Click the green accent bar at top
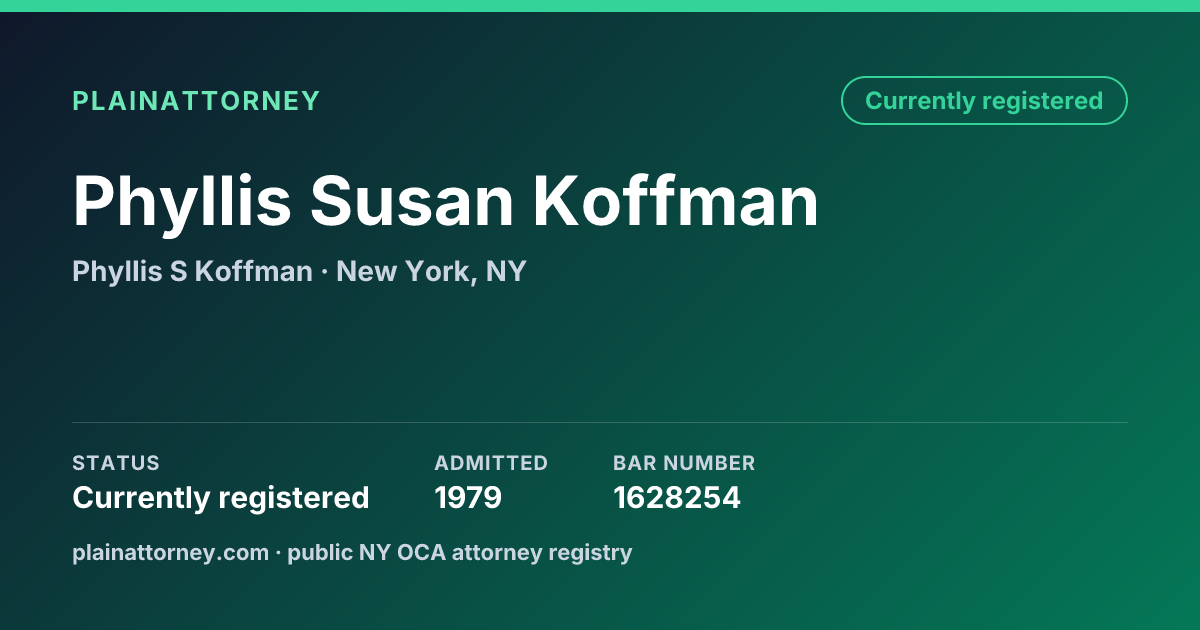The height and width of the screenshot is (630, 1200). click(x=600, y=6)
